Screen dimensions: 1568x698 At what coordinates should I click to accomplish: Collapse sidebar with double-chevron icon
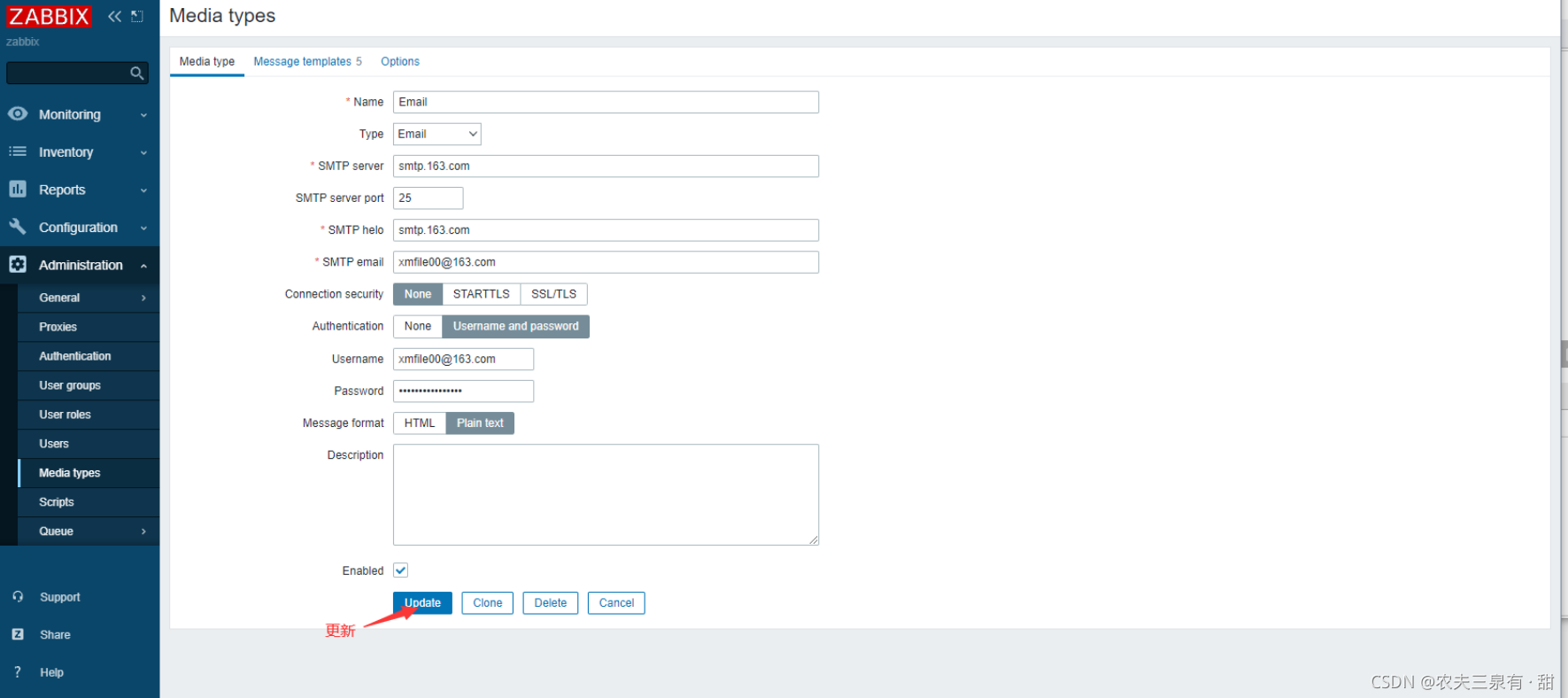114,16
